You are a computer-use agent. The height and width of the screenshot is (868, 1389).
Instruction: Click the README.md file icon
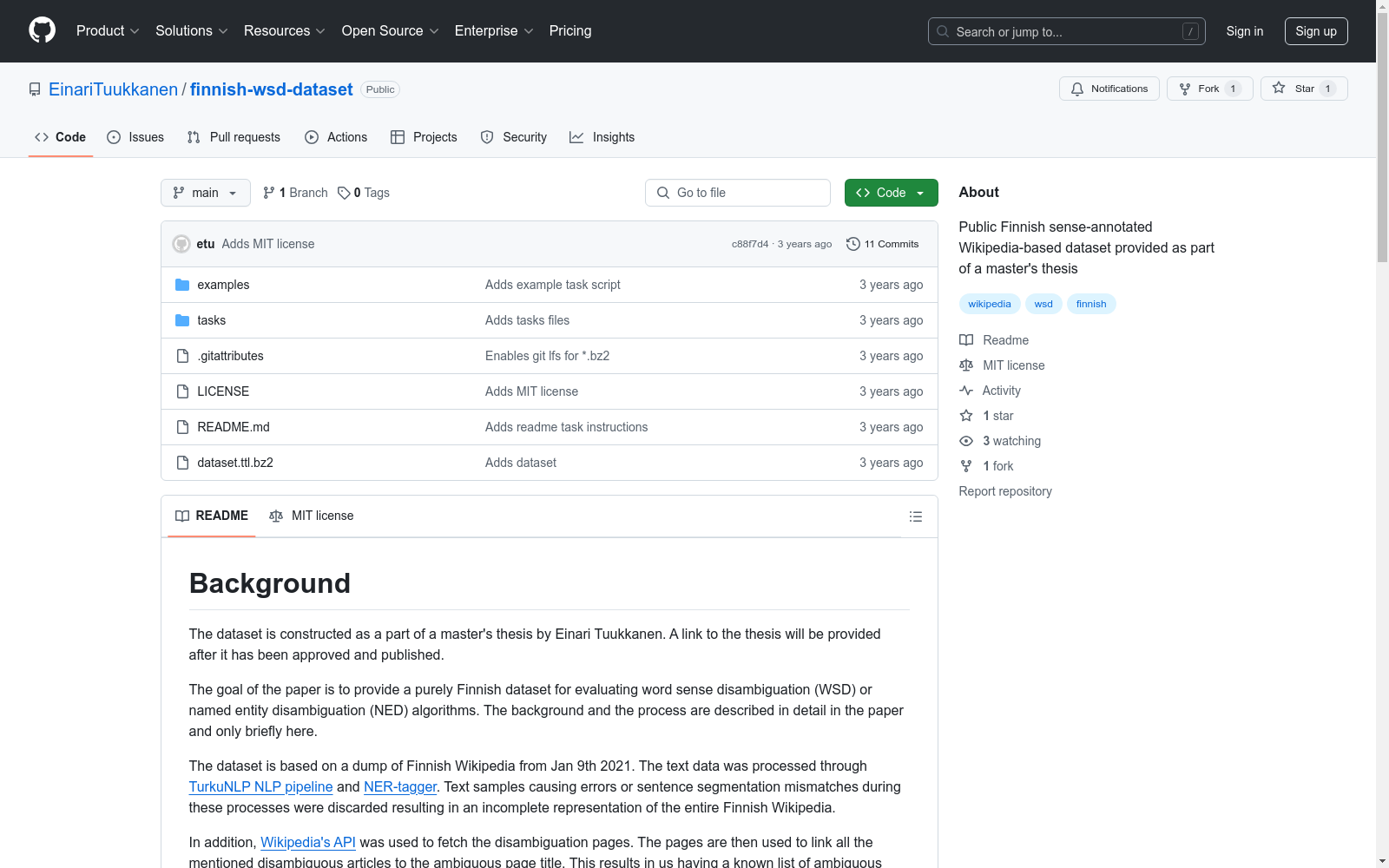pos(182,427)
